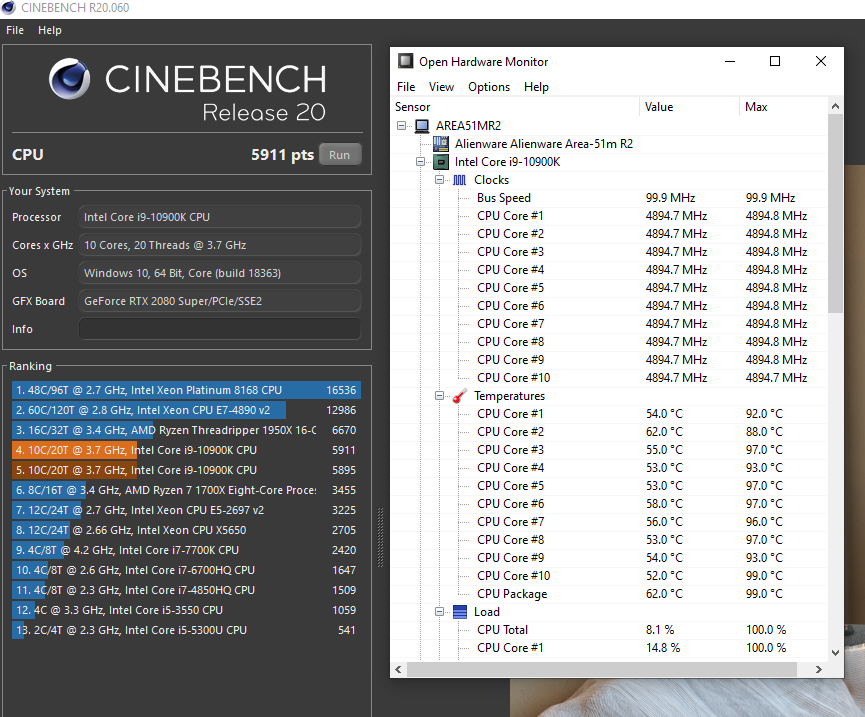Screen dimensions: 865x717
Task: Select the AREA51MR2 computer icon
Action: pos(422,126)
